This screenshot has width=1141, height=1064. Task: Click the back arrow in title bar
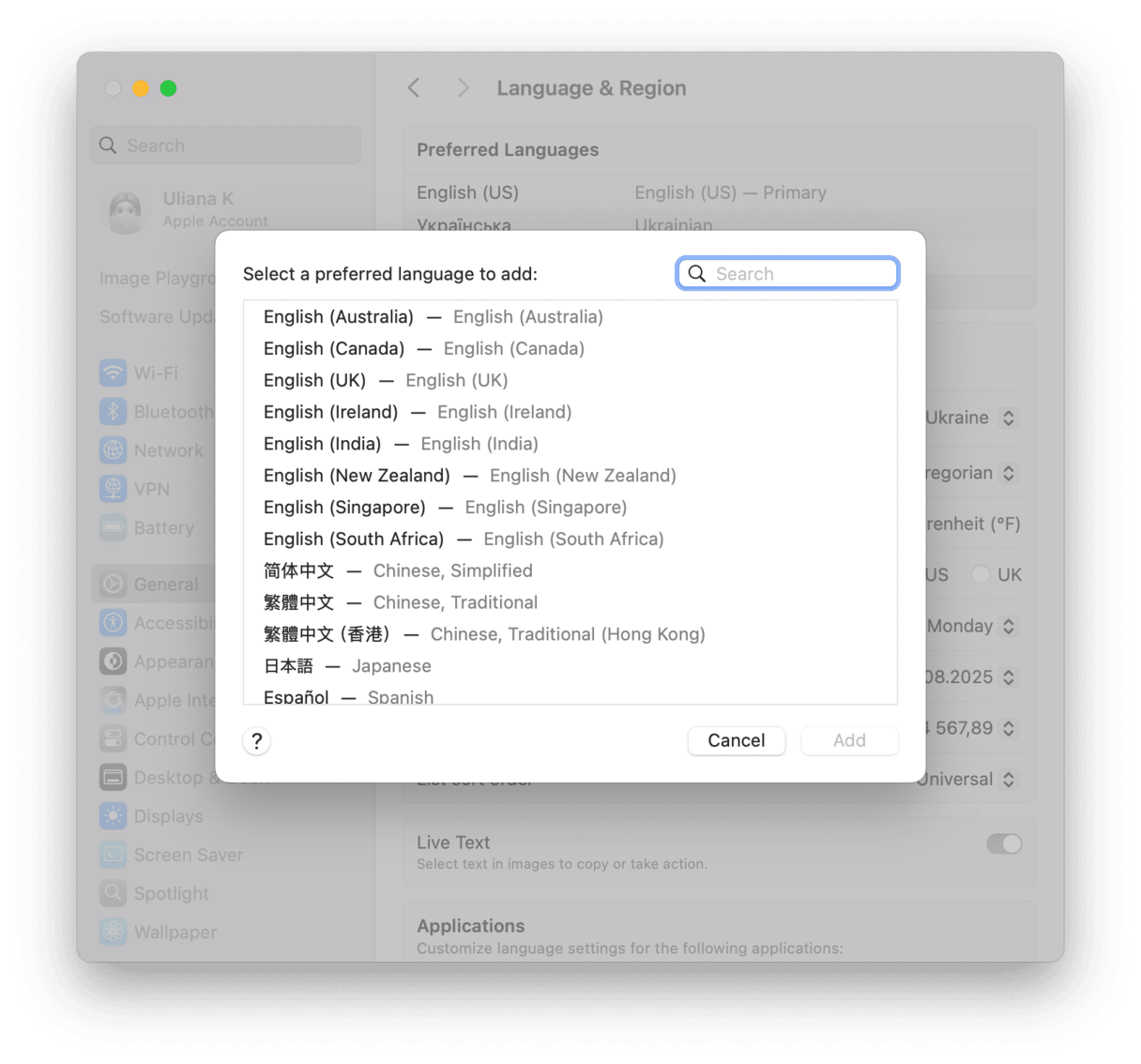coord(414,88)
